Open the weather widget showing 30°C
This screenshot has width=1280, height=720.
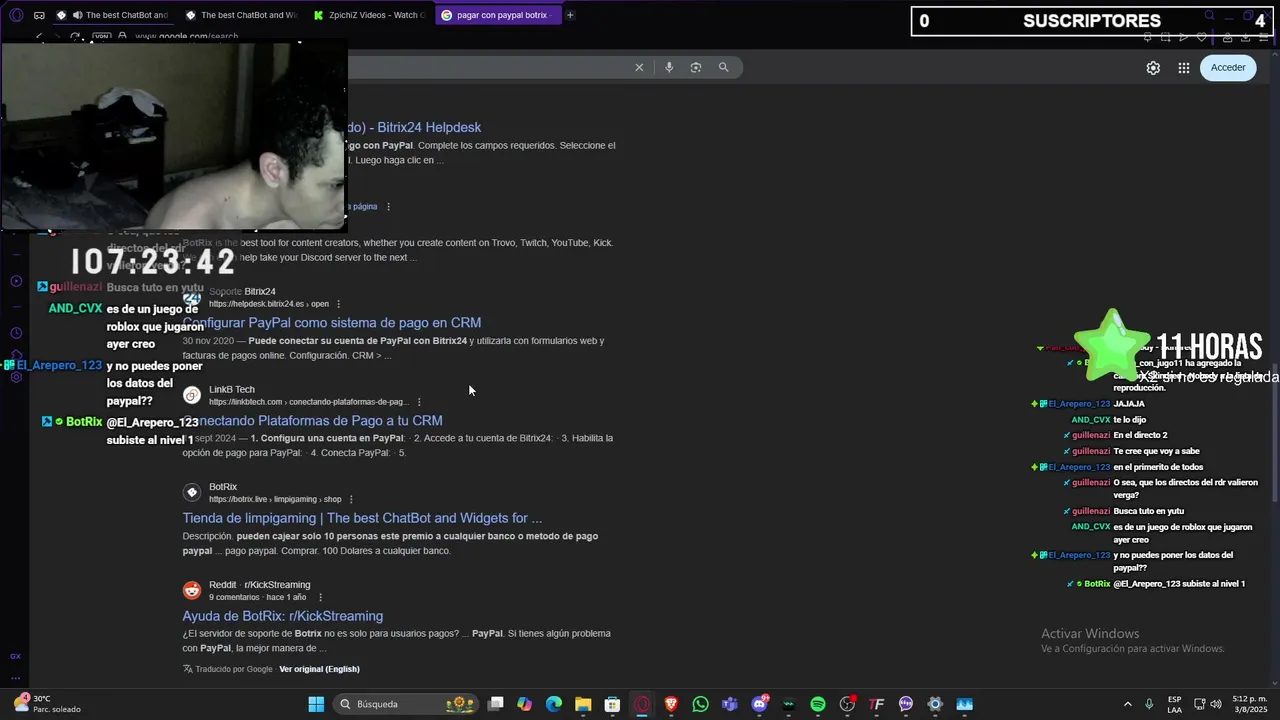[48, 704]
